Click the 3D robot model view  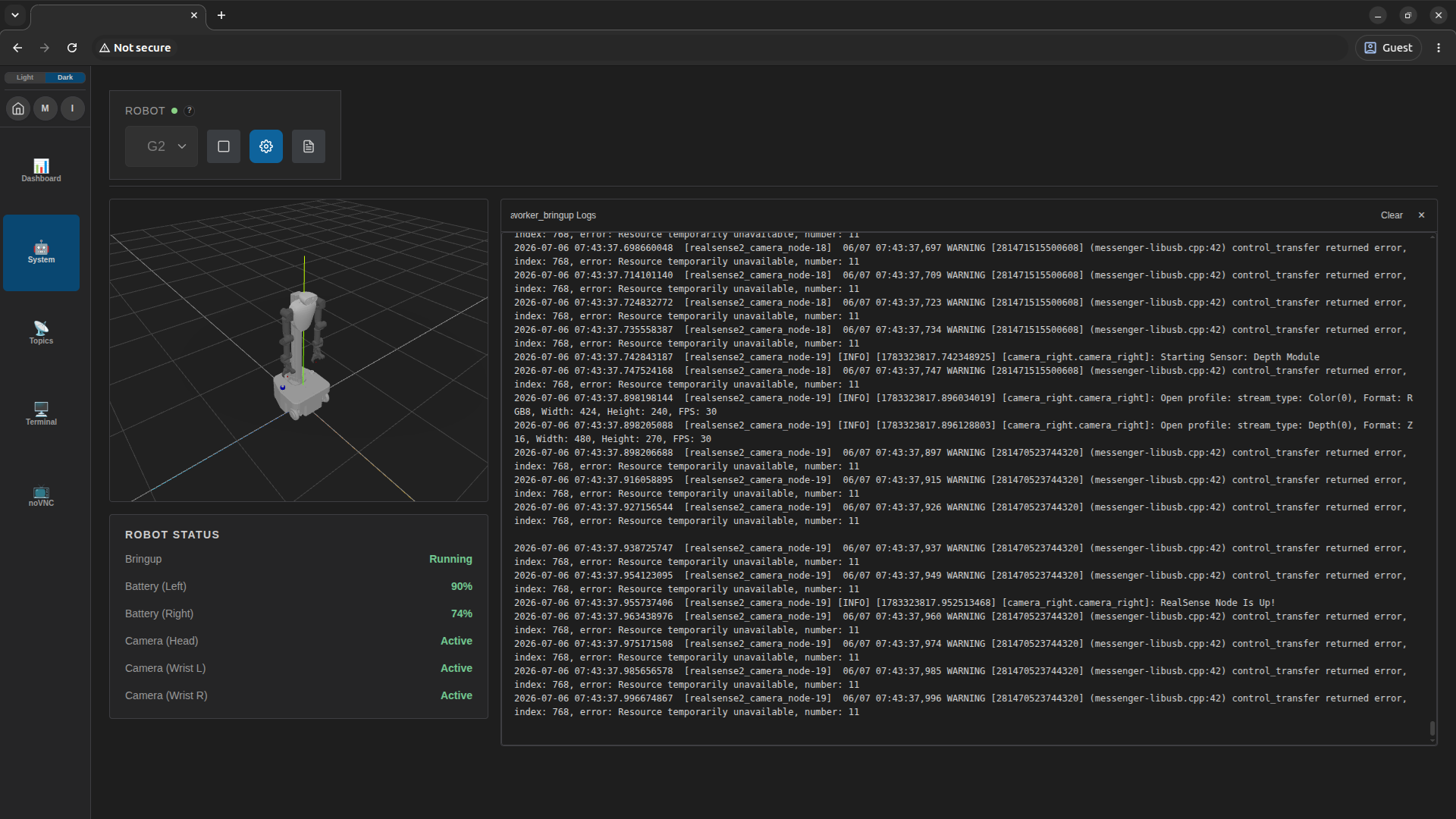[299, 350]
